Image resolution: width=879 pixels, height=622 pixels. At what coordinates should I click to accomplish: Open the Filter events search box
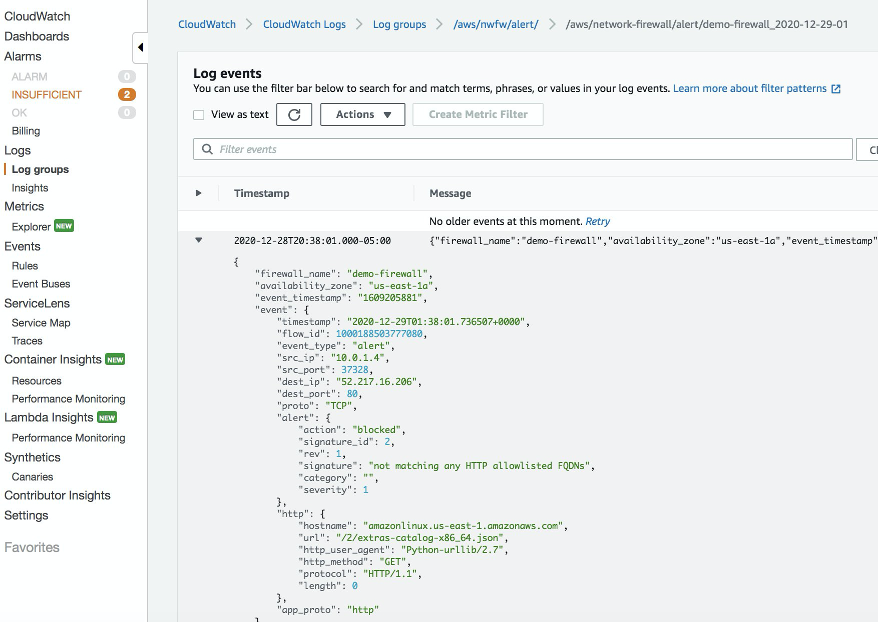pyautogui.click(x=400, y=149)
